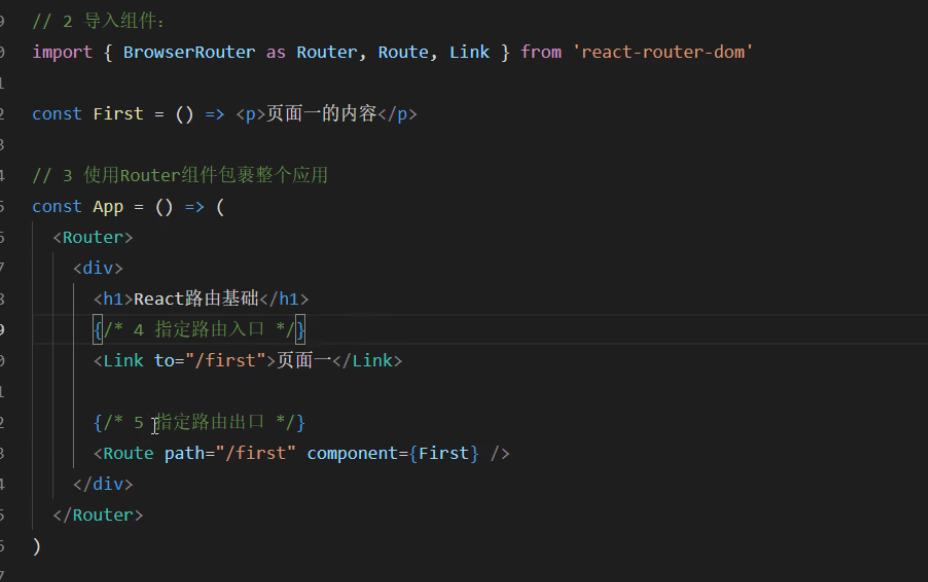Click the App constant name
This screenshot has width=928, height=582.
[x=108, y=207]
